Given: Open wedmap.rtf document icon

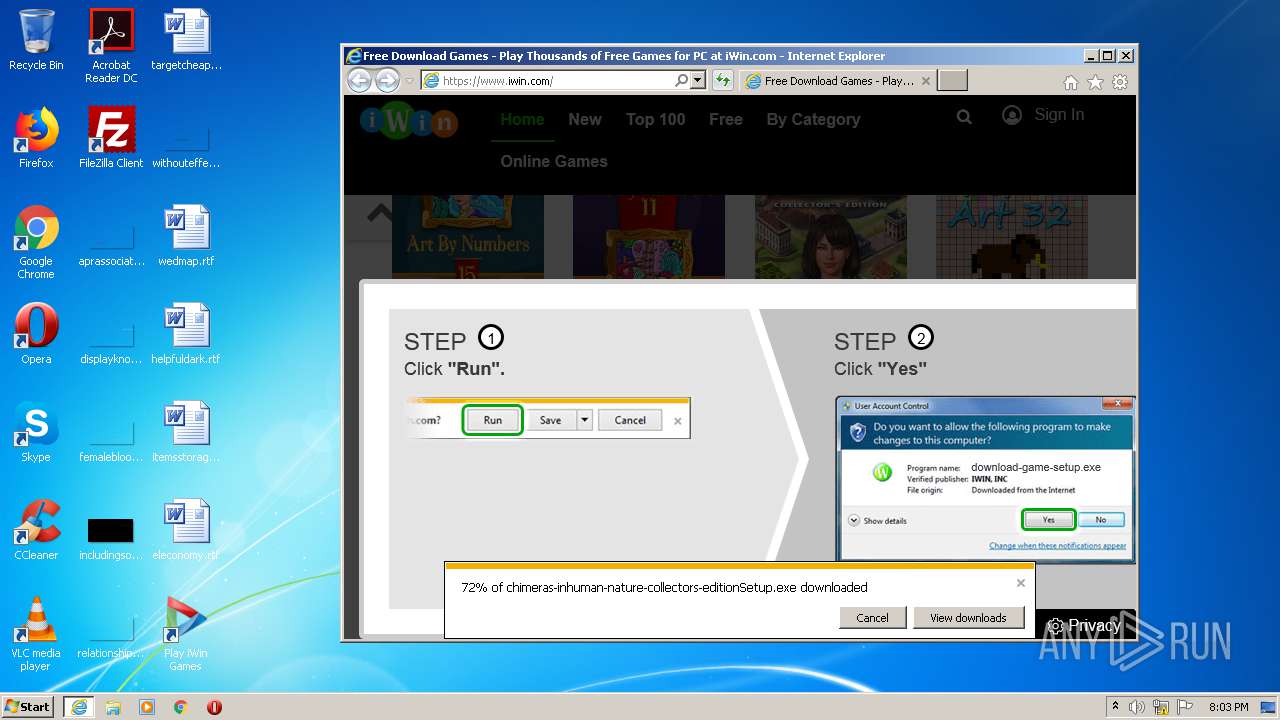Looking at the screenshot, I should [x=186, y=236].
